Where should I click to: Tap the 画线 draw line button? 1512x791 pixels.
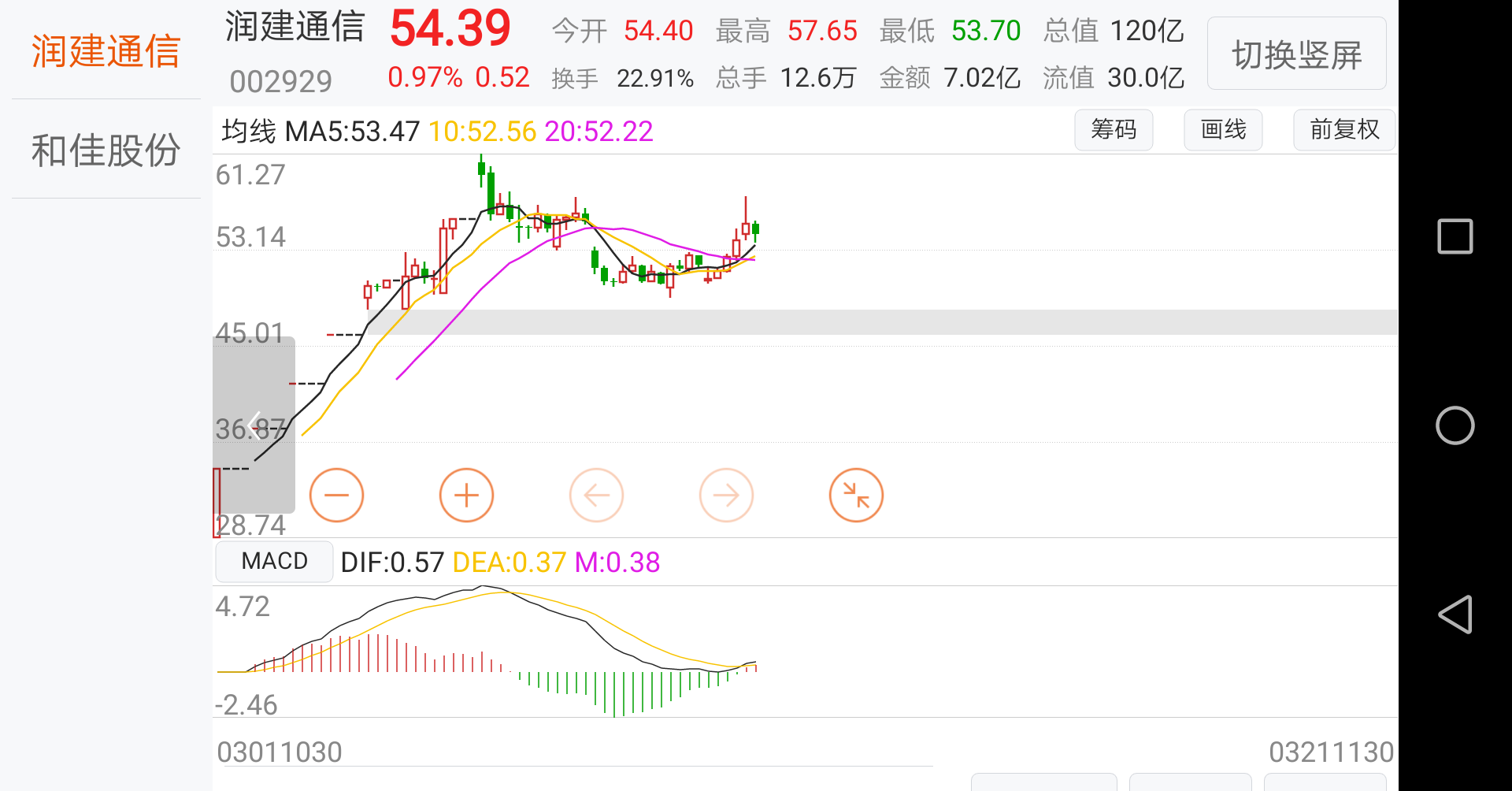tap(1223, 130)
